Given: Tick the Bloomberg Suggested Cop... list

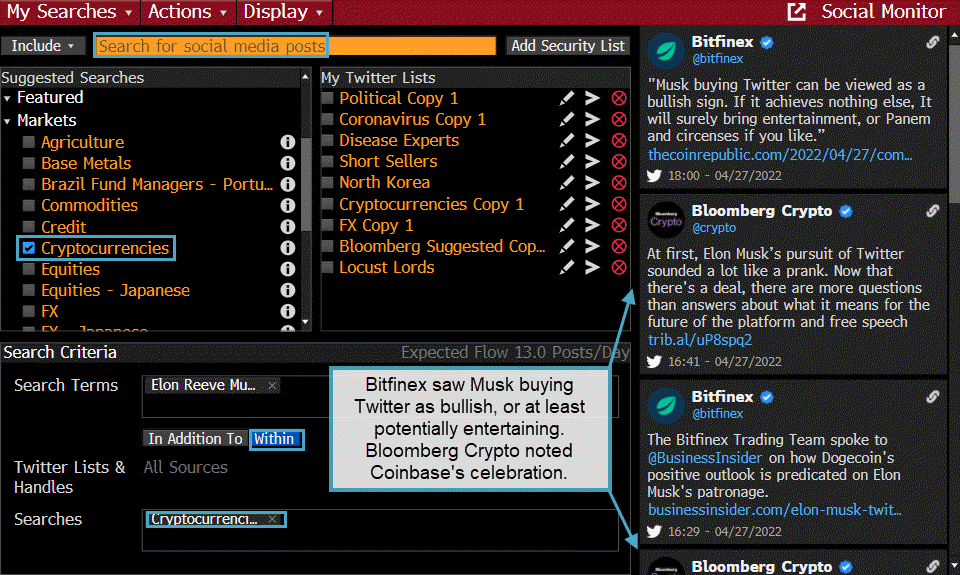Looking at the screenshot, I should coord(328,246).
